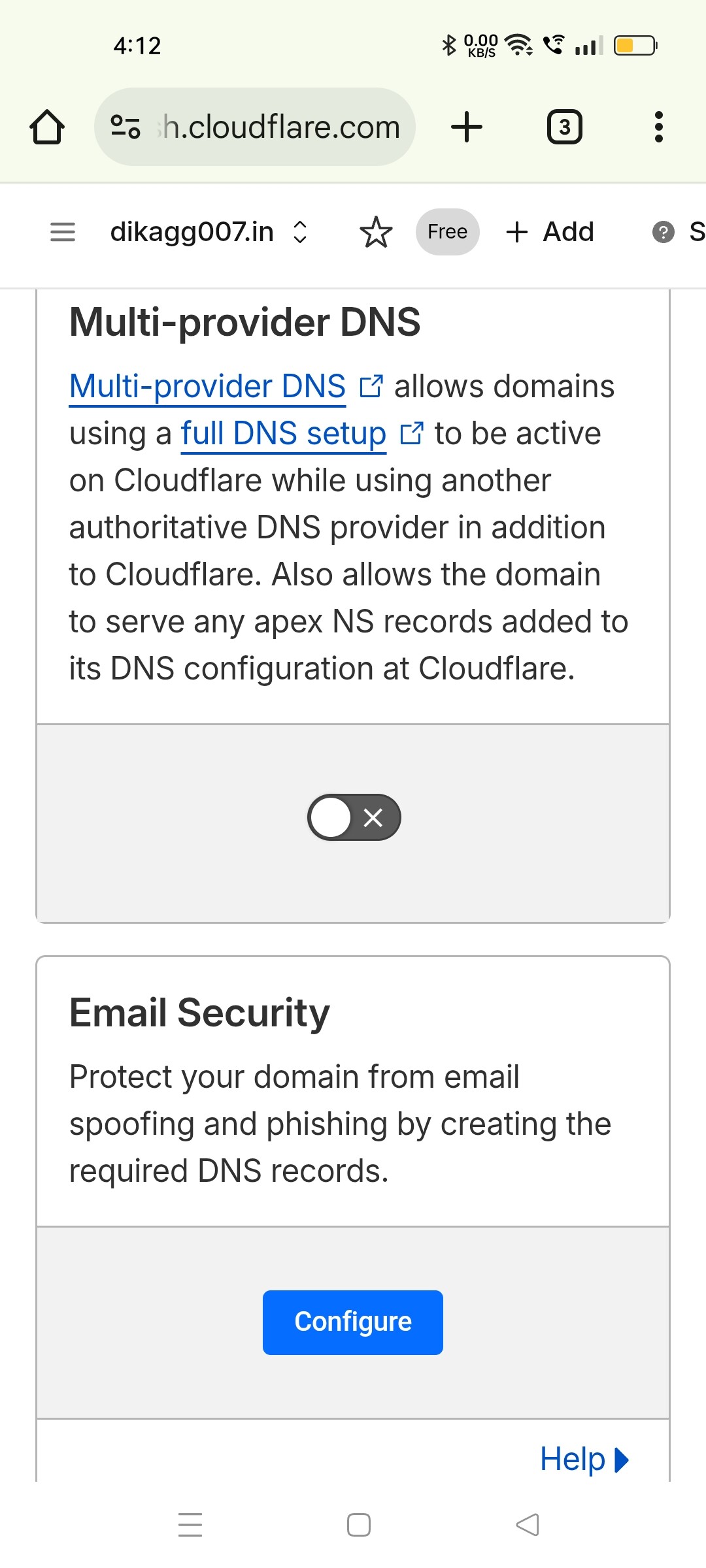706x1568 pixels.
Task: Open a new browser tab
Action: coord(467,127)
